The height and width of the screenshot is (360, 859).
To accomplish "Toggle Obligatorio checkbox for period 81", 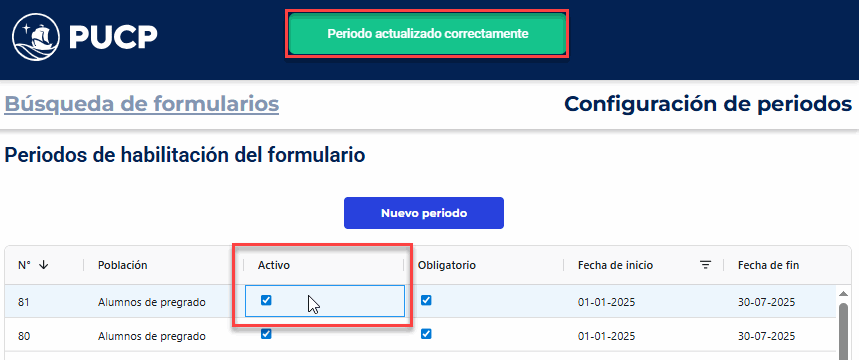I will coord(426,300).
